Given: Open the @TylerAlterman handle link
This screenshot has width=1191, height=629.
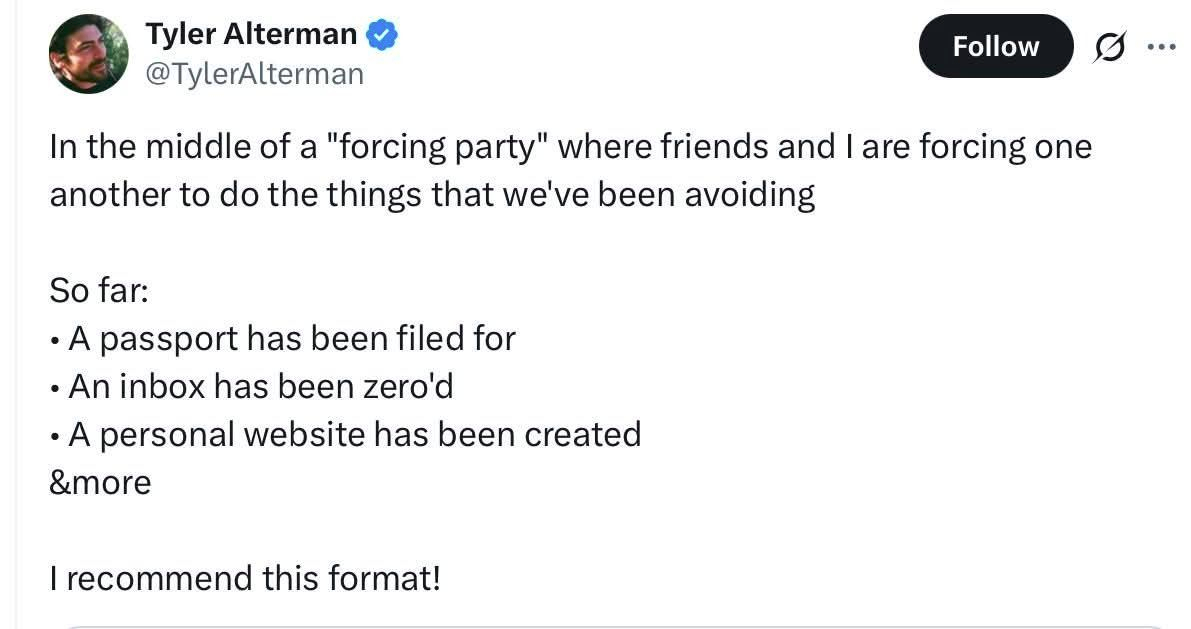Looking at the screenshot, I should (254, 73).
